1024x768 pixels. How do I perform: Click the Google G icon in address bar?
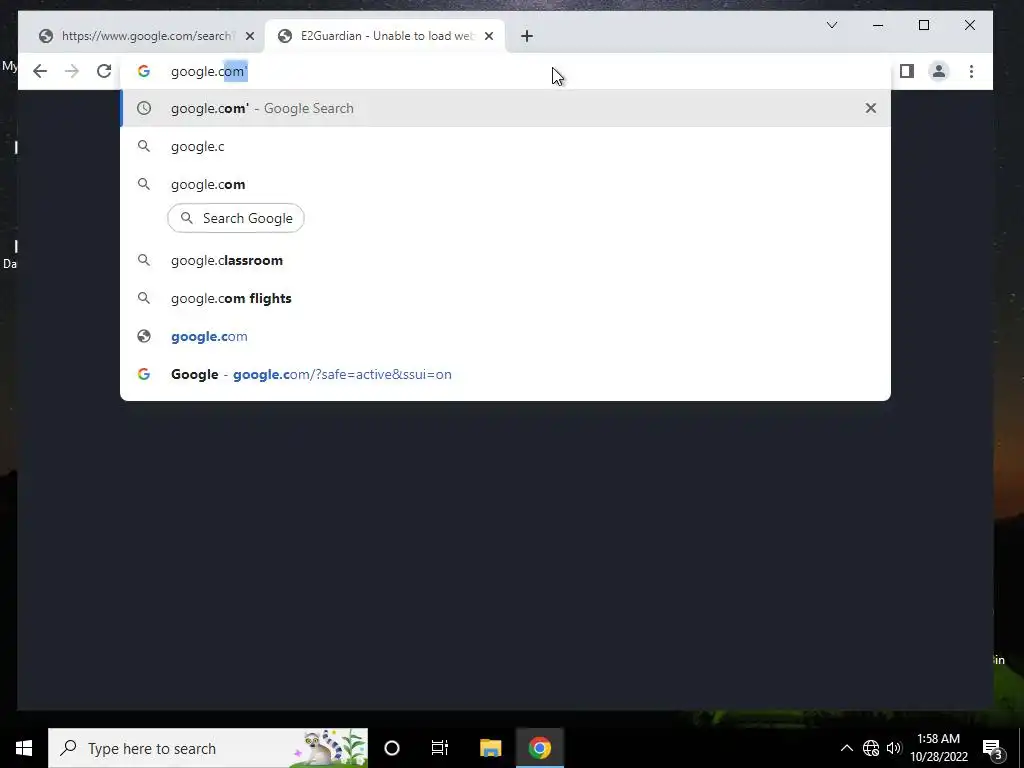pyautogui.click(x=144, y=71)
